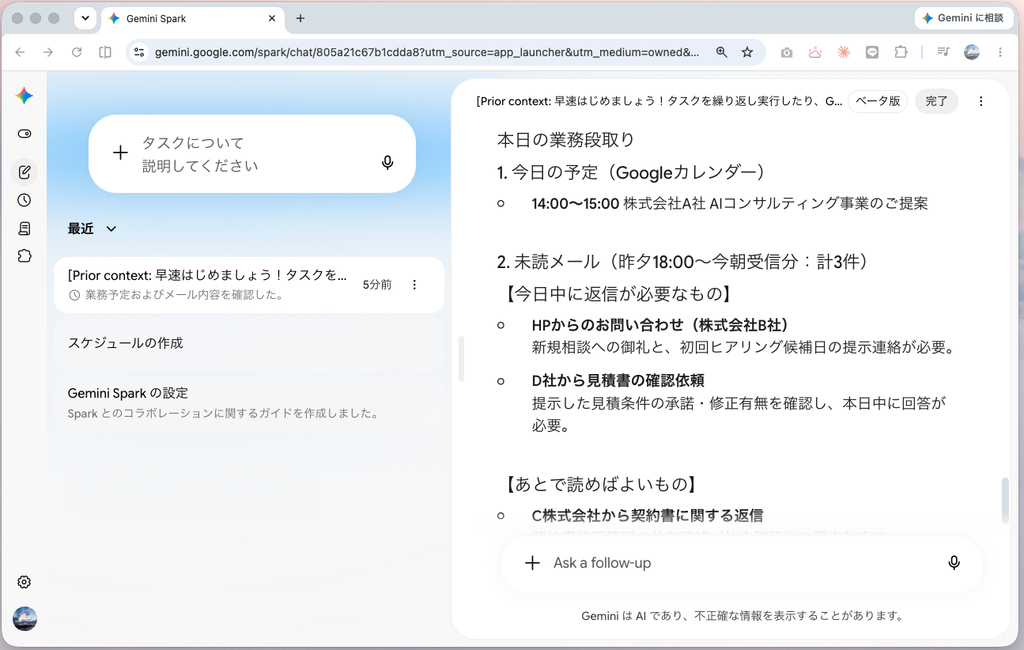Reload the page
1024x650 pixels.
coord(76,52)
